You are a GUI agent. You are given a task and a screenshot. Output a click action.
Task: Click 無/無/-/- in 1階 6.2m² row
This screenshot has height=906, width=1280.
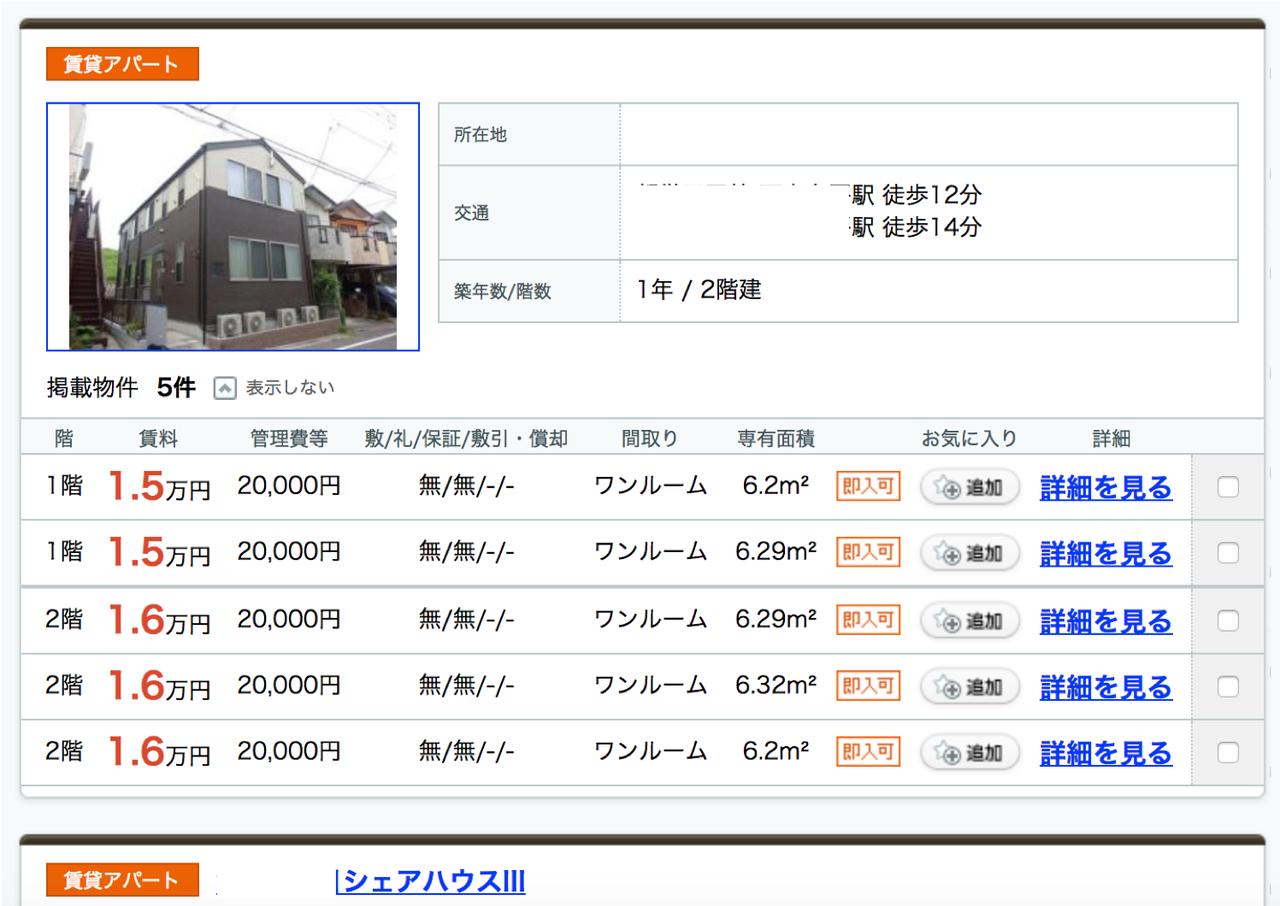click(x=466, y=486)
